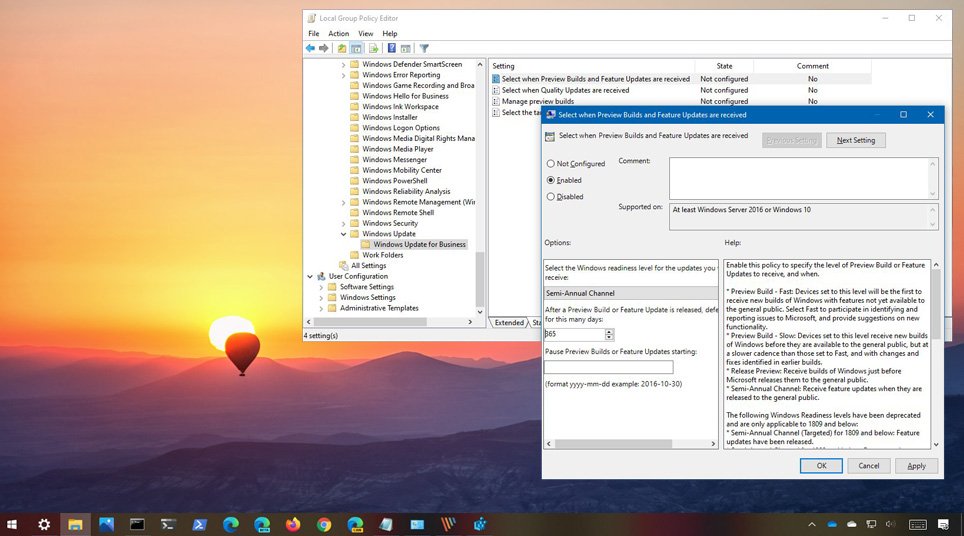Open the Action menu
The image size is (964, 536).
[338, 34]
